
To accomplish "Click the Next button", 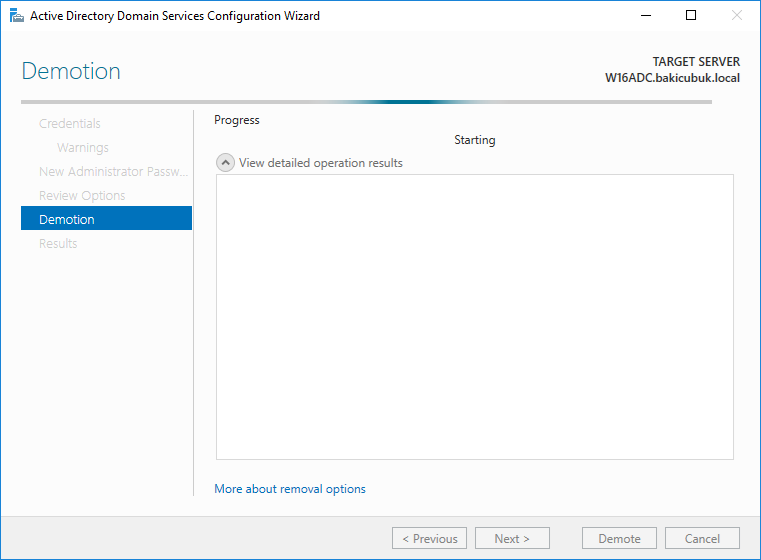I will [x=513, y=538].
